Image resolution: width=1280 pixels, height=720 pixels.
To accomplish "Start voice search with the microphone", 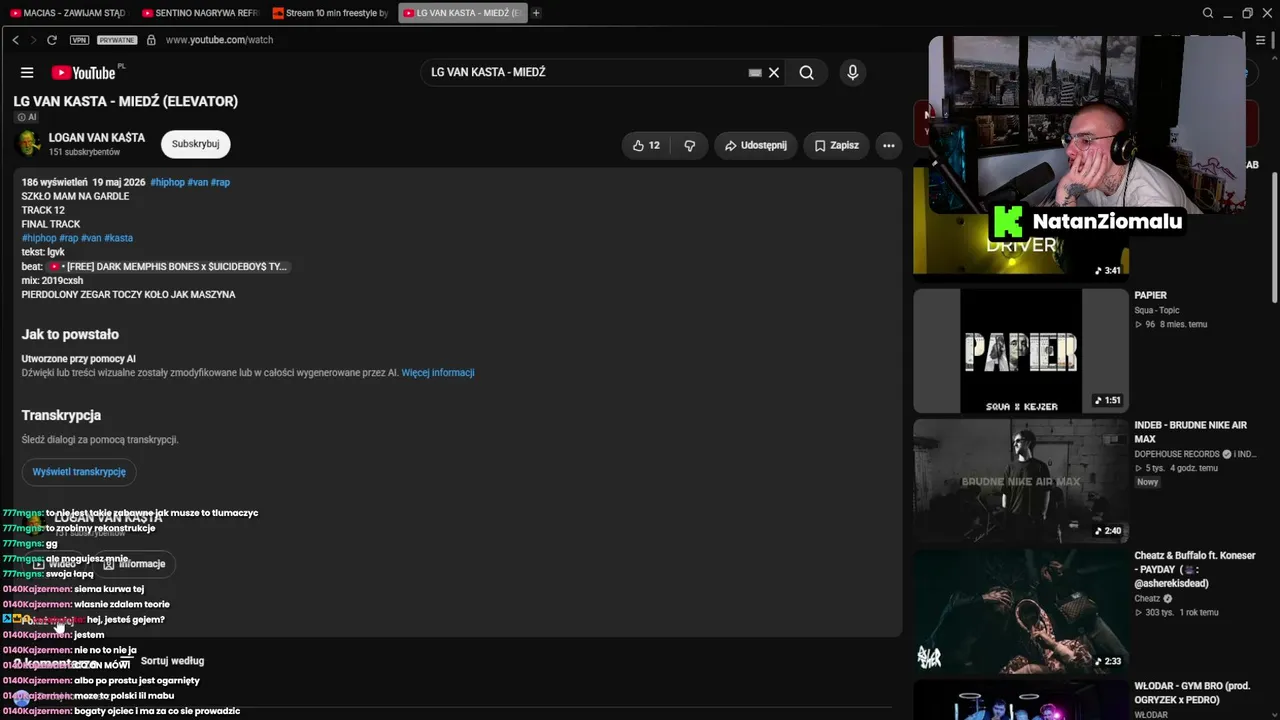I will click(852, 72).
